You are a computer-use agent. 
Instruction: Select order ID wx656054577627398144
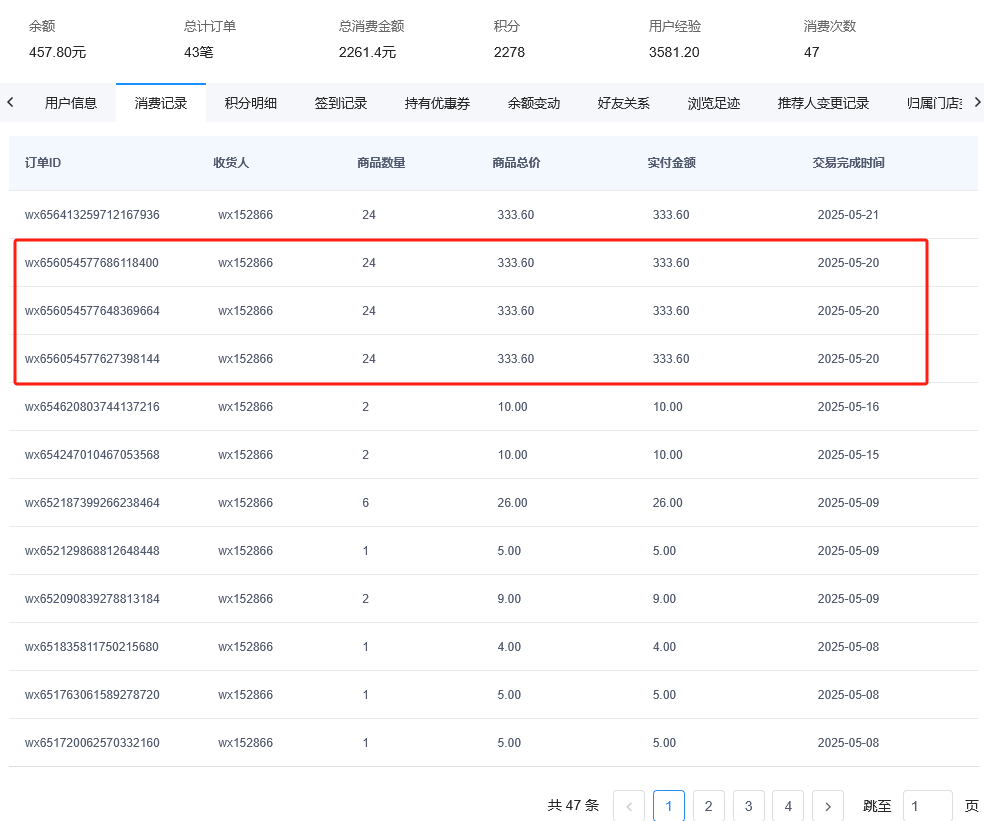pyautogui.click(x=92, y=358)
